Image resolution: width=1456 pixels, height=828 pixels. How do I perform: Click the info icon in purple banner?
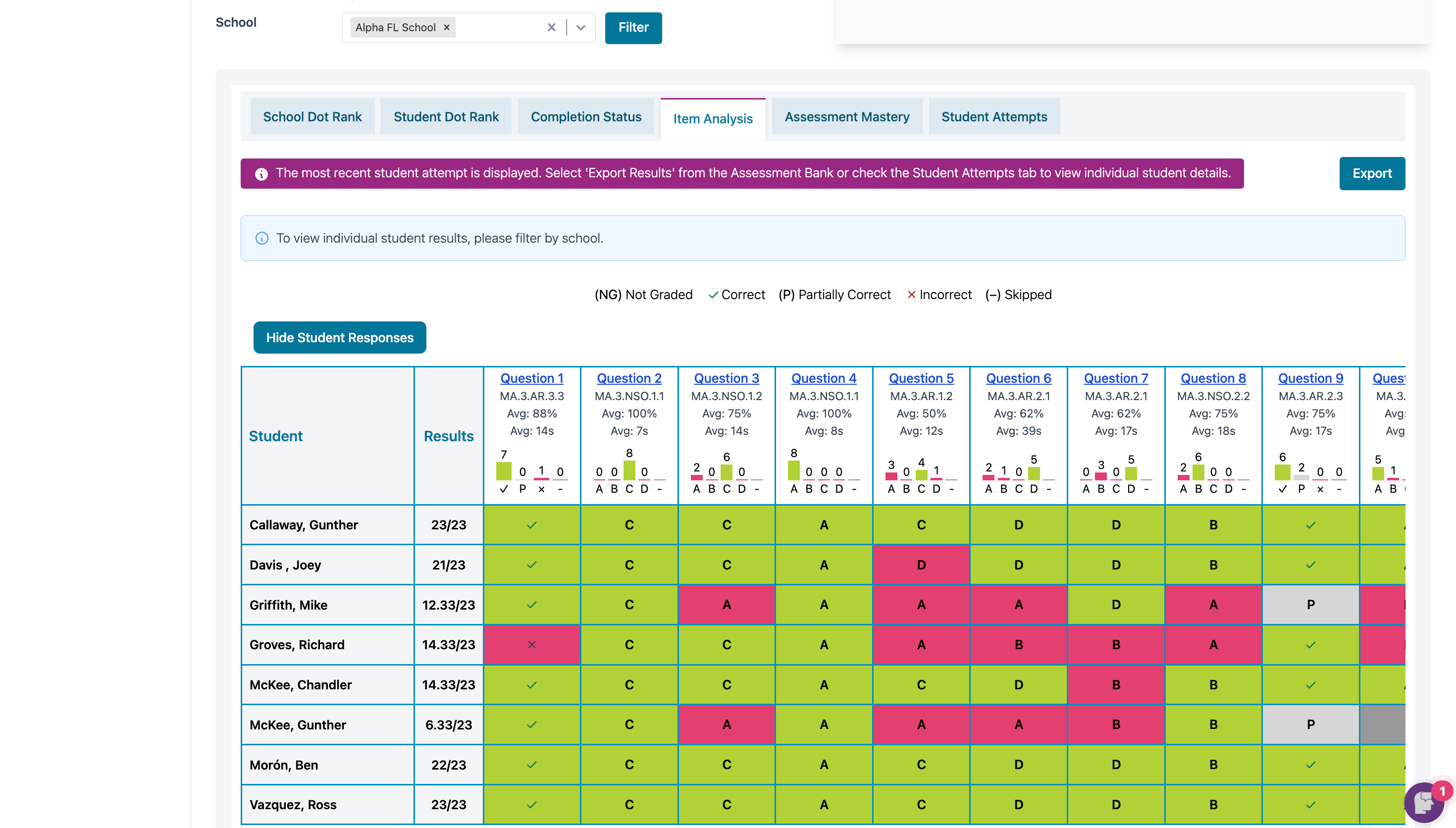click(261, 174)
